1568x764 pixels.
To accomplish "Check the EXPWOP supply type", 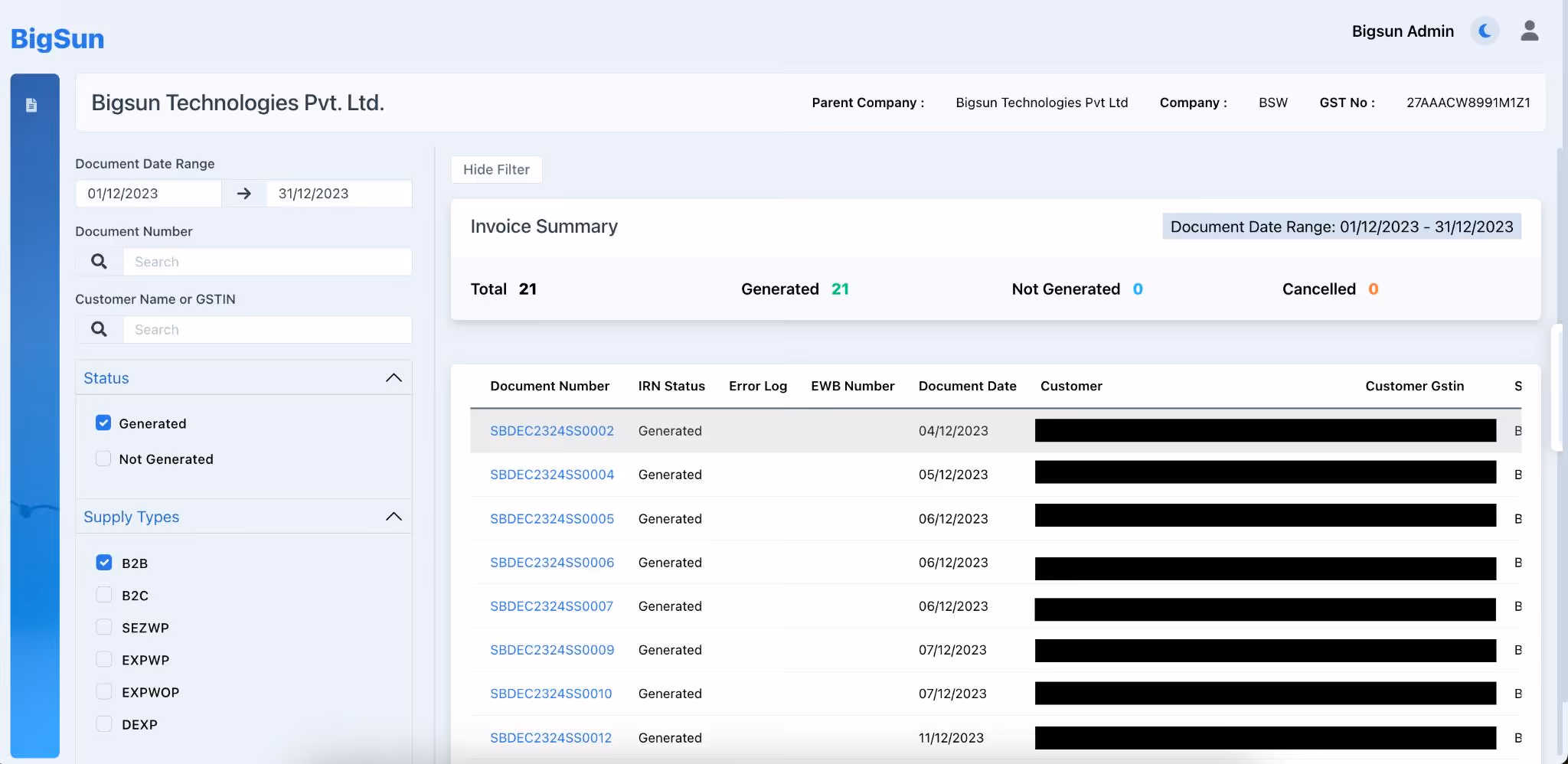I will click(x=104, y=691).
